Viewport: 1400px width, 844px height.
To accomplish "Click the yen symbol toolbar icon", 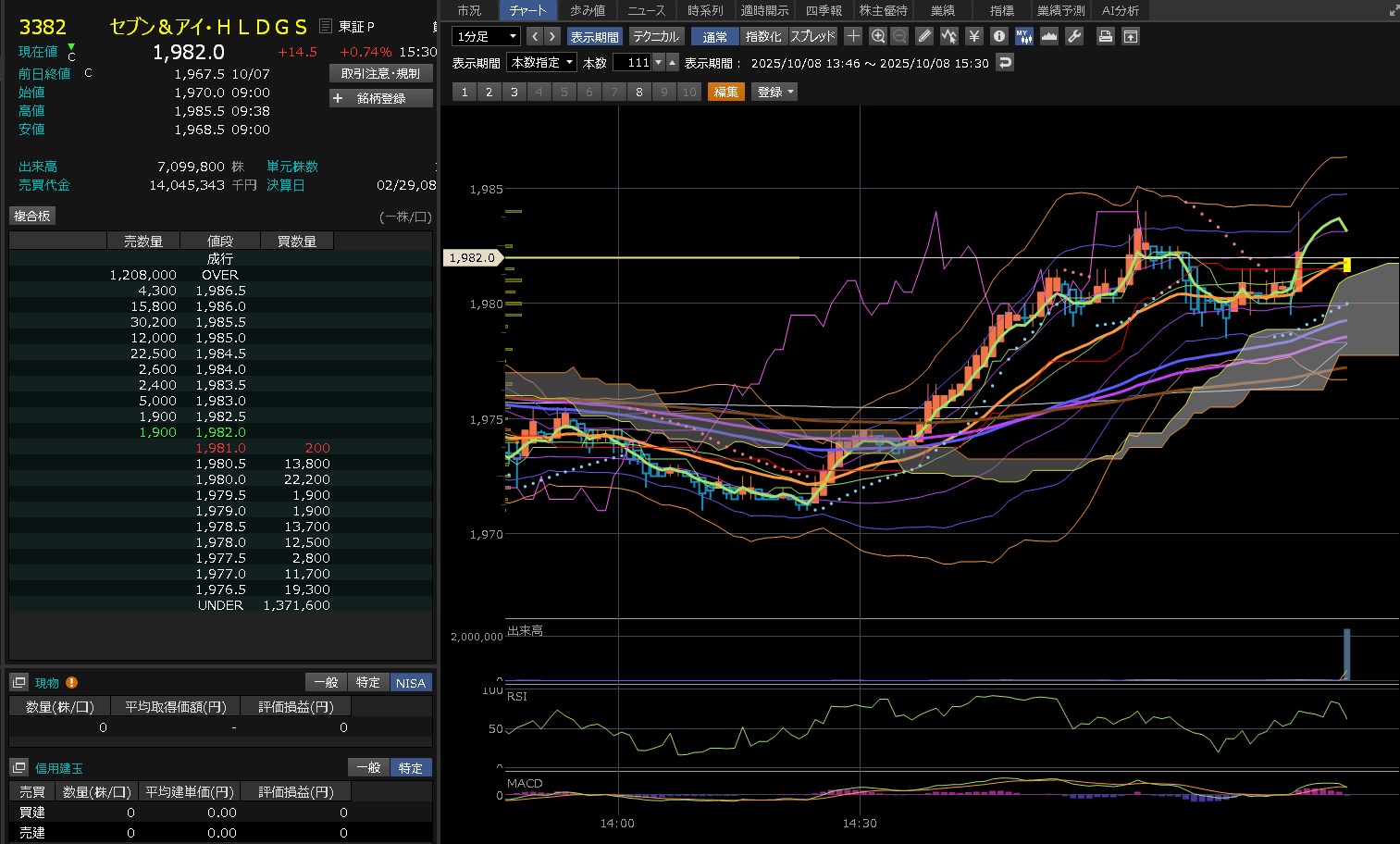I will (x=973, y=36).
